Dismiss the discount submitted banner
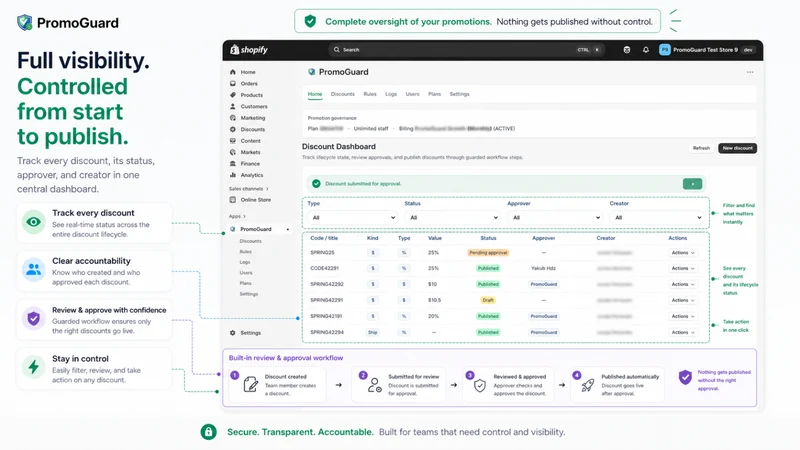 (x=692, y=184)
